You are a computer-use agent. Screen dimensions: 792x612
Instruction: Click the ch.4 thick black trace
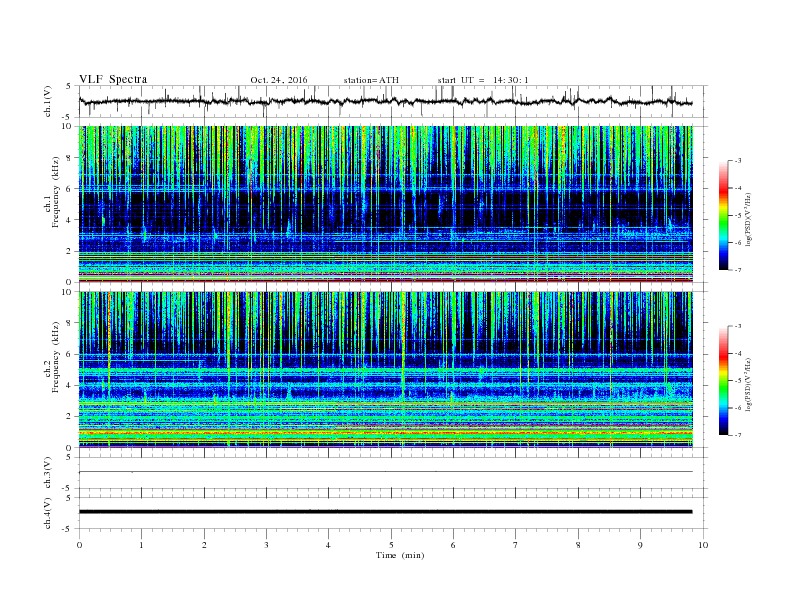(x=386, y=512)
